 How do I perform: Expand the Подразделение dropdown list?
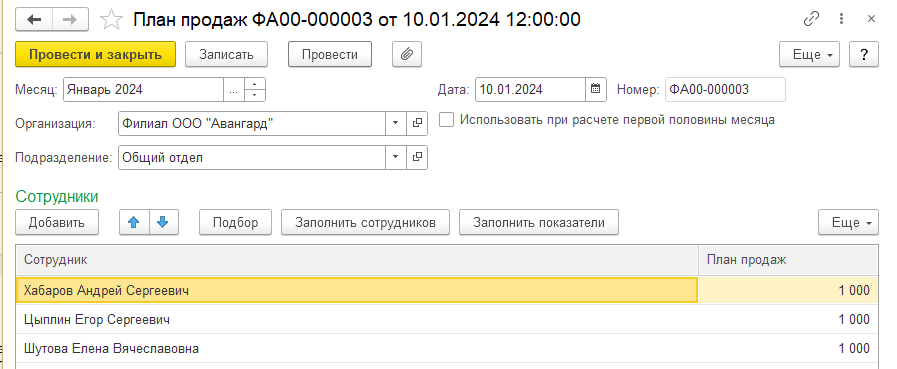coord(396,157)
